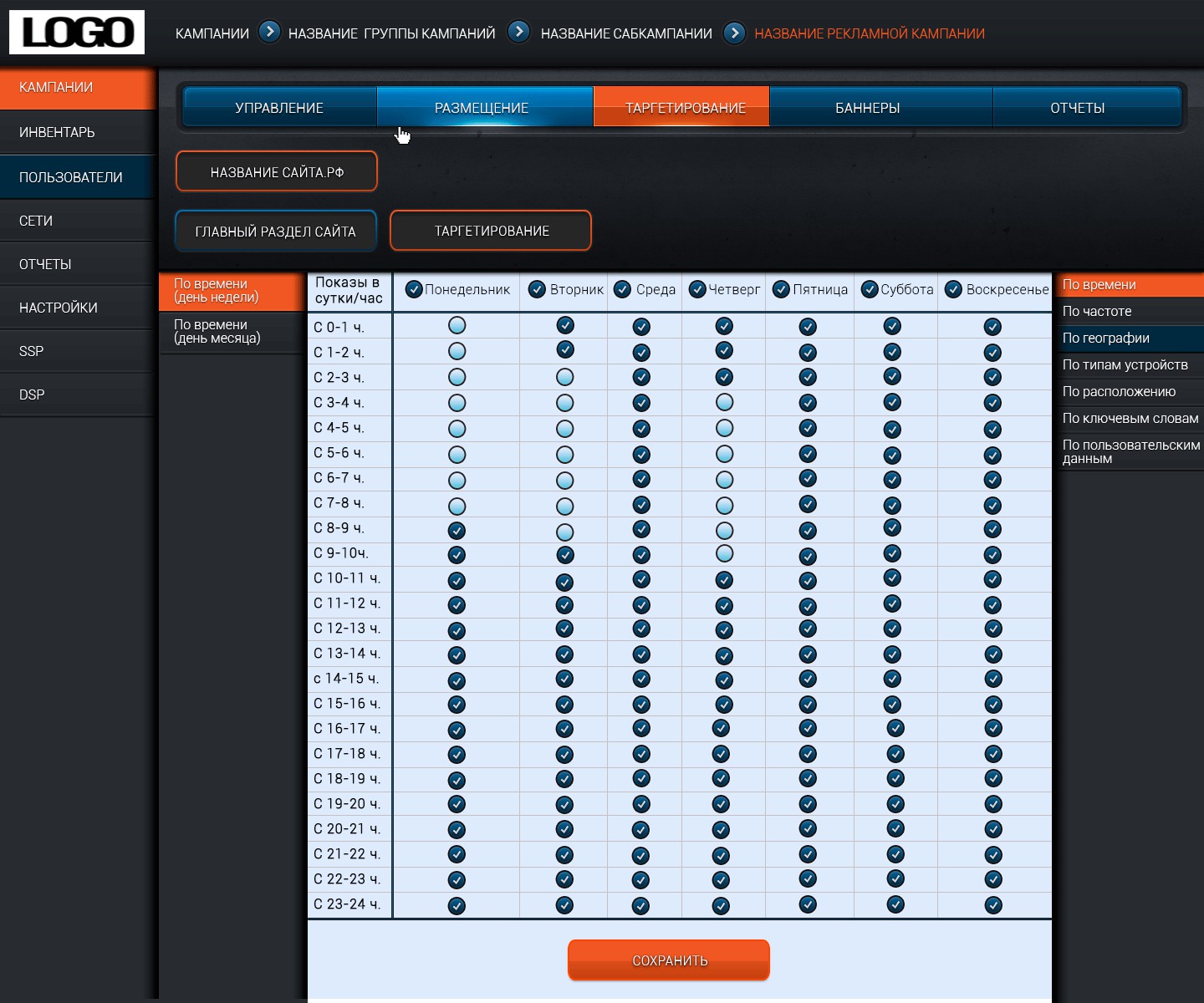Click the ТАРГЕТИРОВАНИЕ button below site name

(492, 231)
